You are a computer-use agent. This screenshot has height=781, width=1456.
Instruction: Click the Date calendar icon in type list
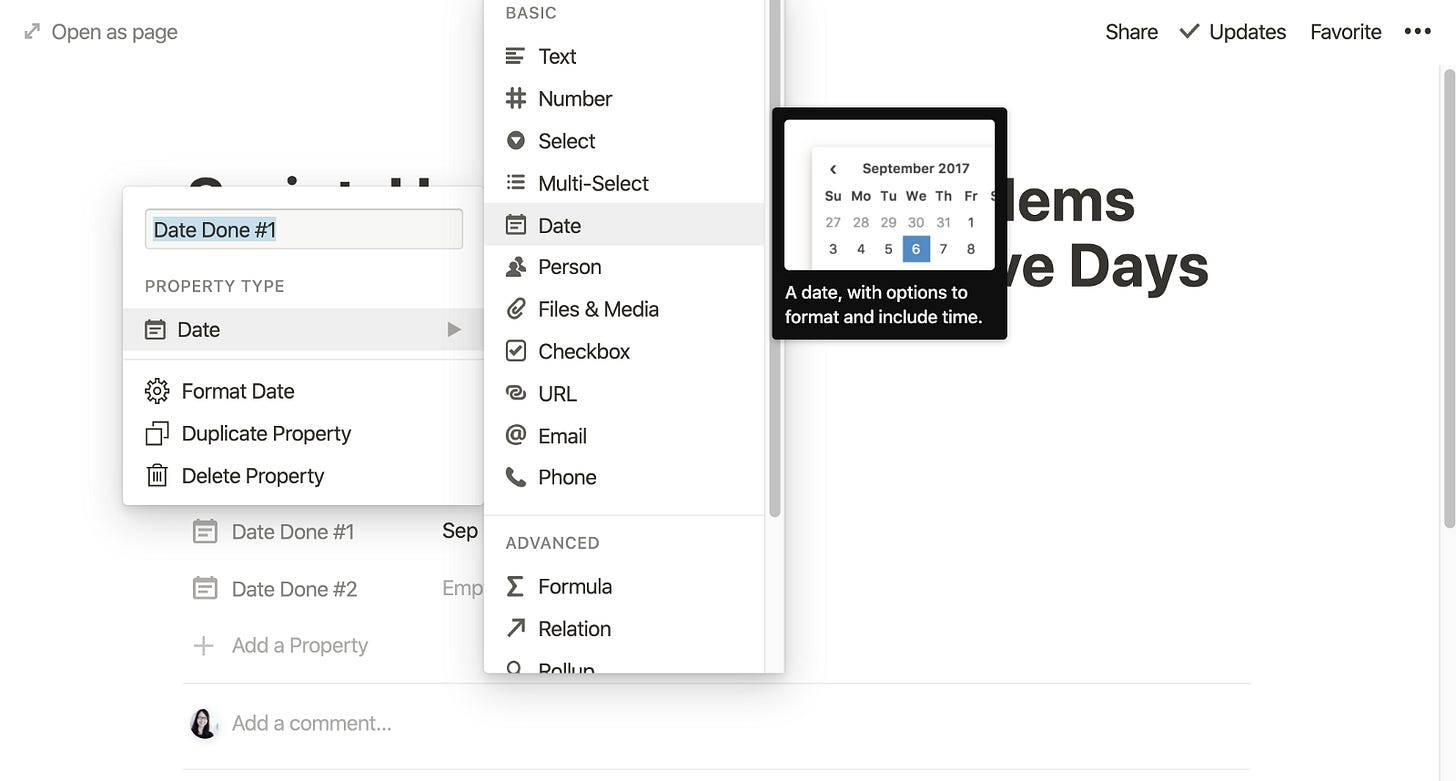515,225
